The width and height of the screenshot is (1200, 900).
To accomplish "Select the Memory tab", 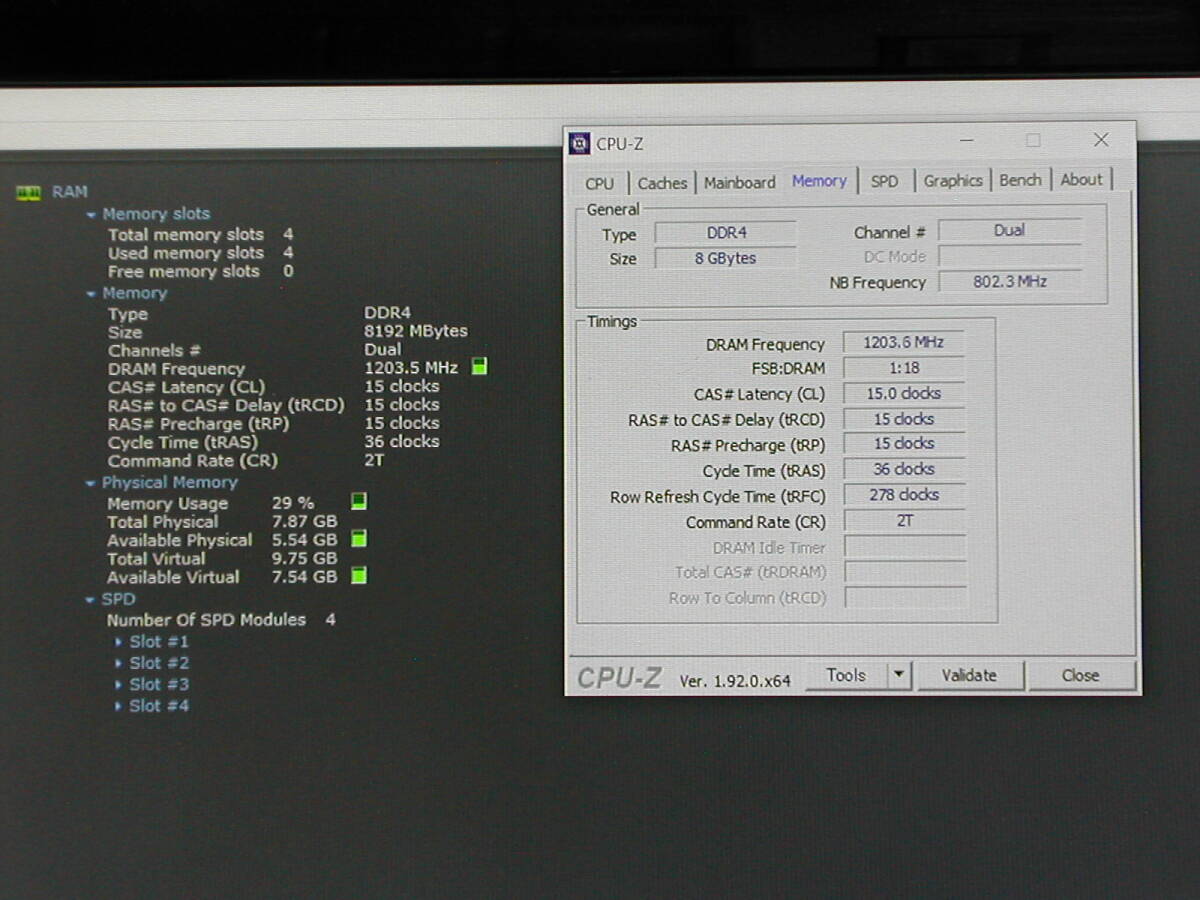I will click(819, 181).
